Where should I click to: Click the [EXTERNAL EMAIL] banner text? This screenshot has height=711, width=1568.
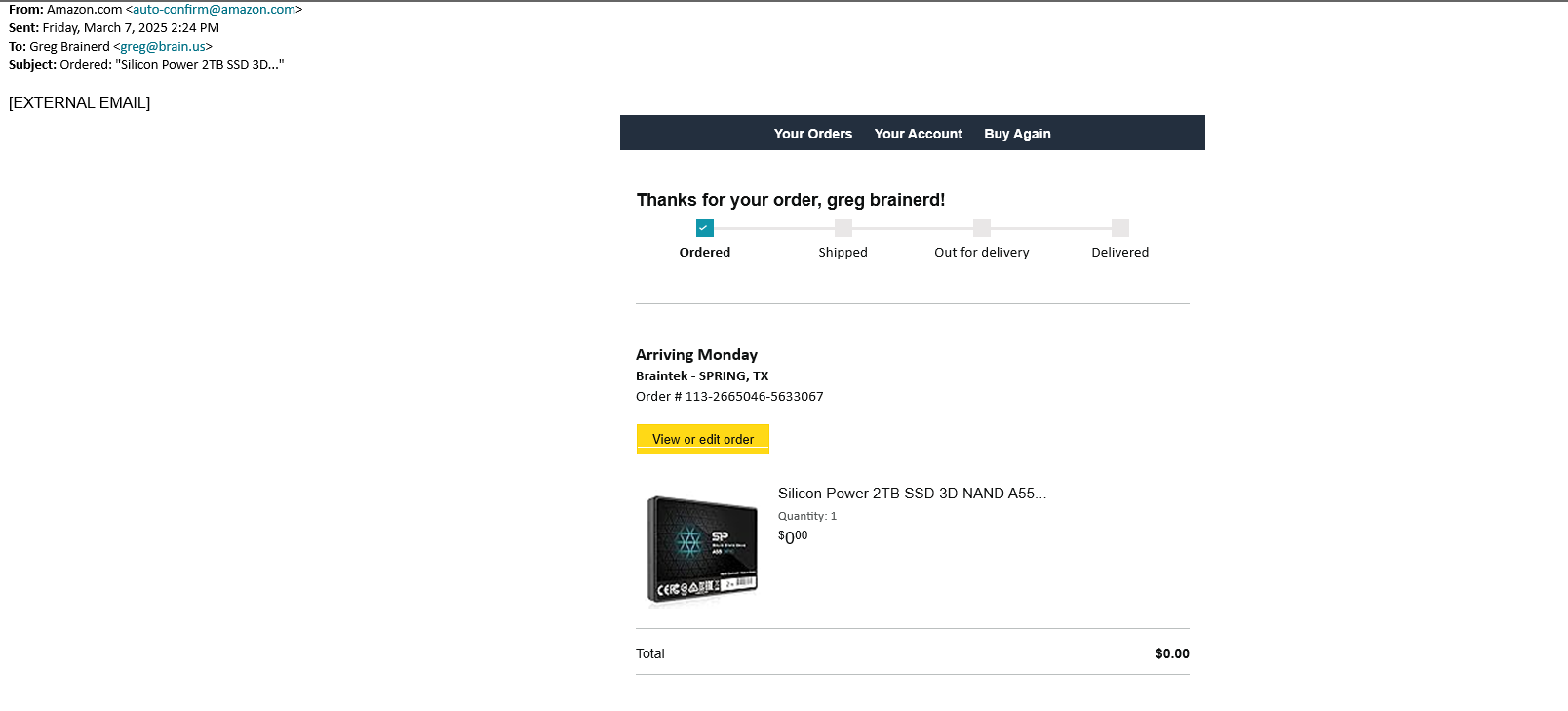click(79, 103)
